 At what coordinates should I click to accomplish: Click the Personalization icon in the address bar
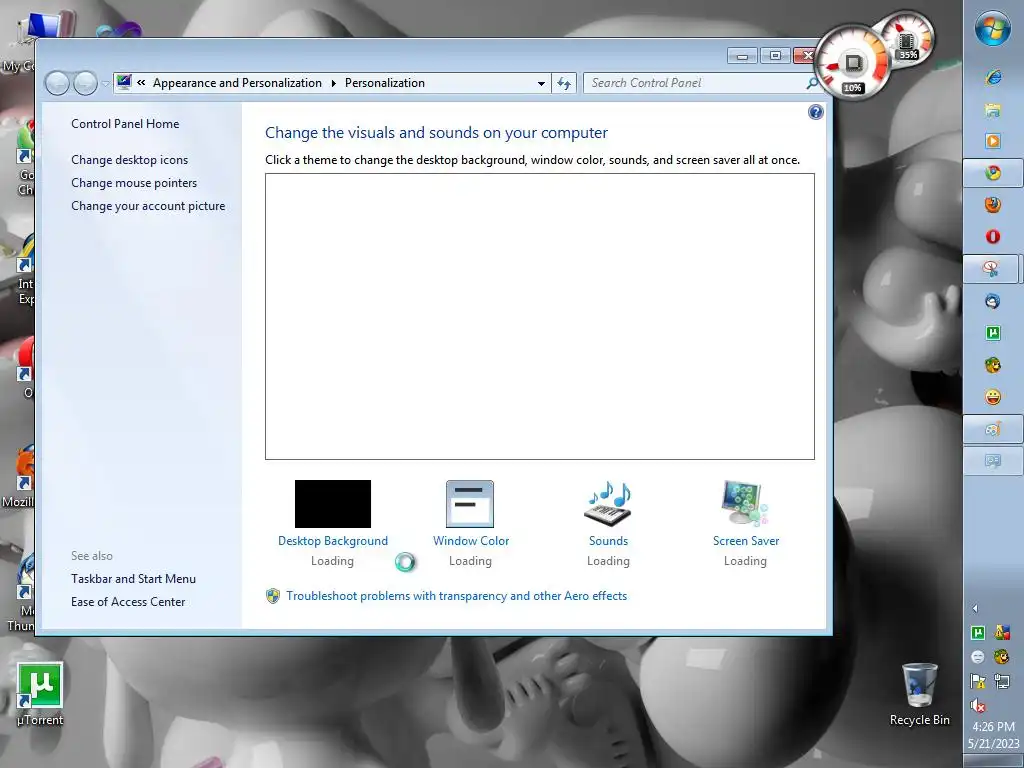click(123, 82)
